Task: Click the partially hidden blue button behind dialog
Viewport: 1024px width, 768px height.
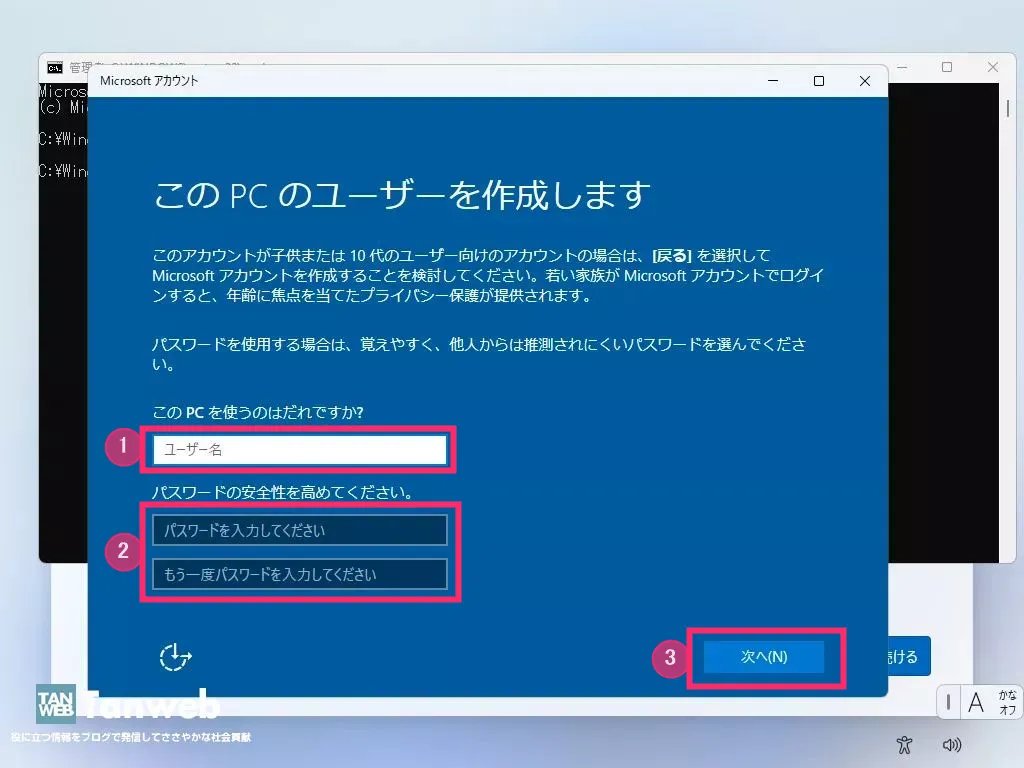Action: click(909, 656)
